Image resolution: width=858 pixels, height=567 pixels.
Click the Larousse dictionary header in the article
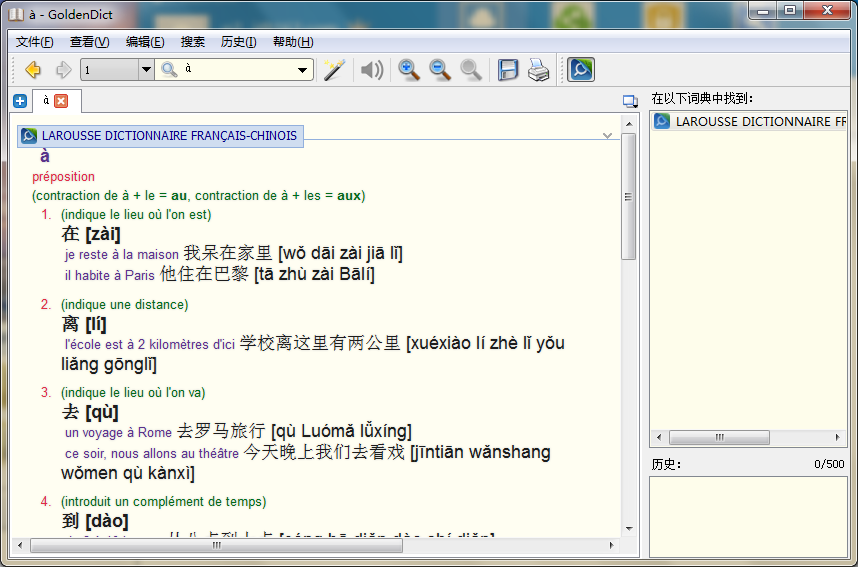160,136
